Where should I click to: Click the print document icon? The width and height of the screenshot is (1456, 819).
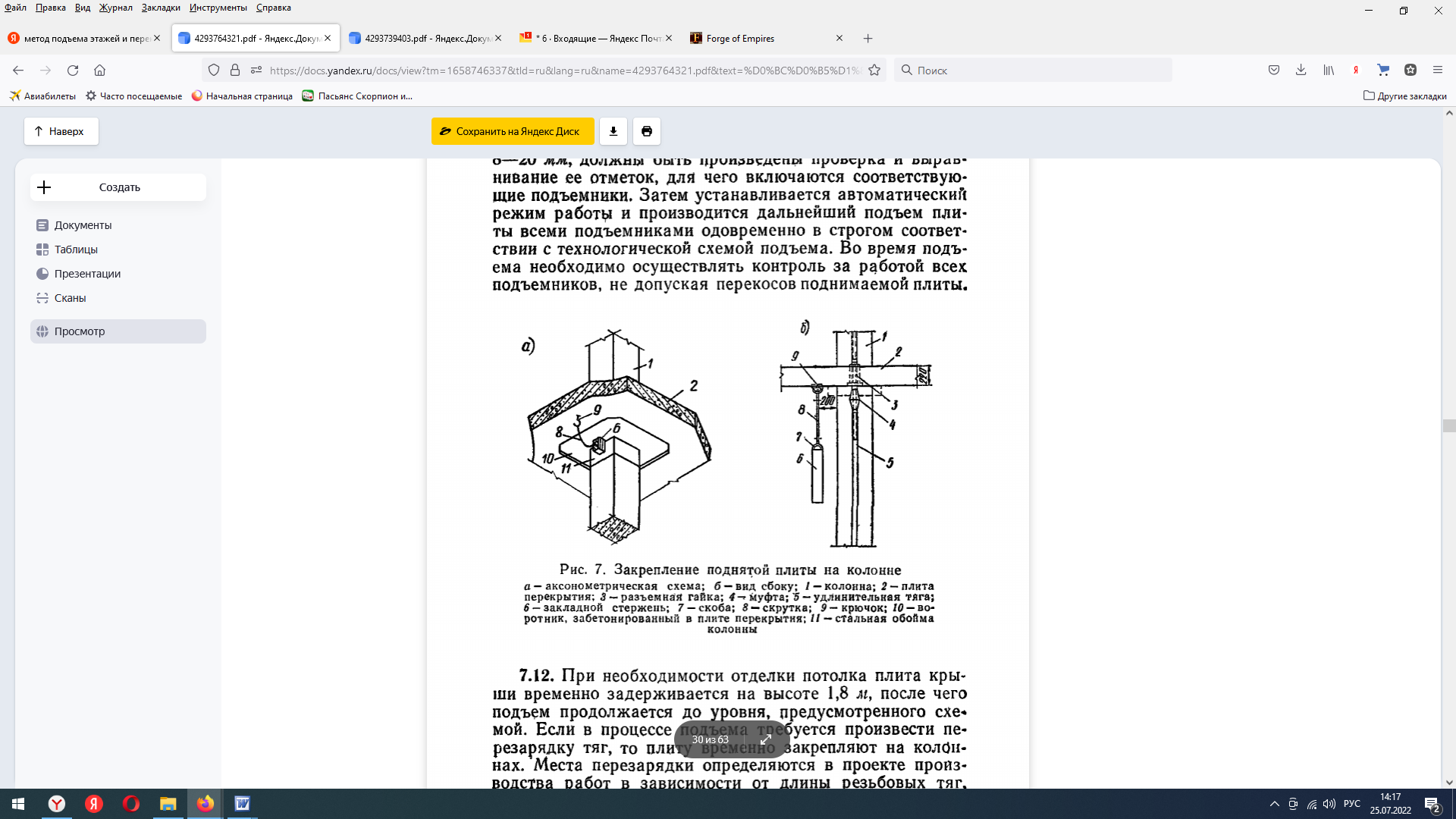pos(647,131)
